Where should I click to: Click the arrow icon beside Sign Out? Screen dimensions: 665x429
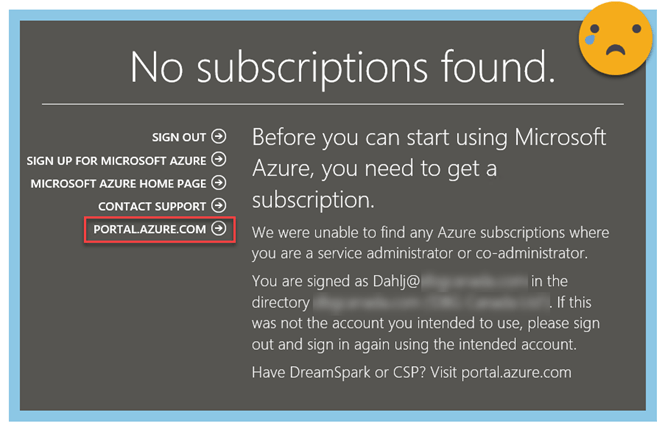click(219, 136)
